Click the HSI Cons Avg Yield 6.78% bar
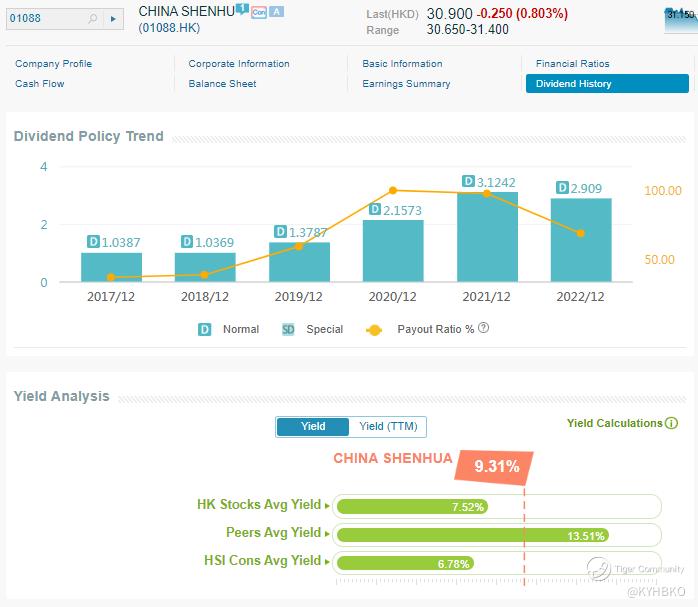Viewport: 698px width, 607px height. coord(406,563)
